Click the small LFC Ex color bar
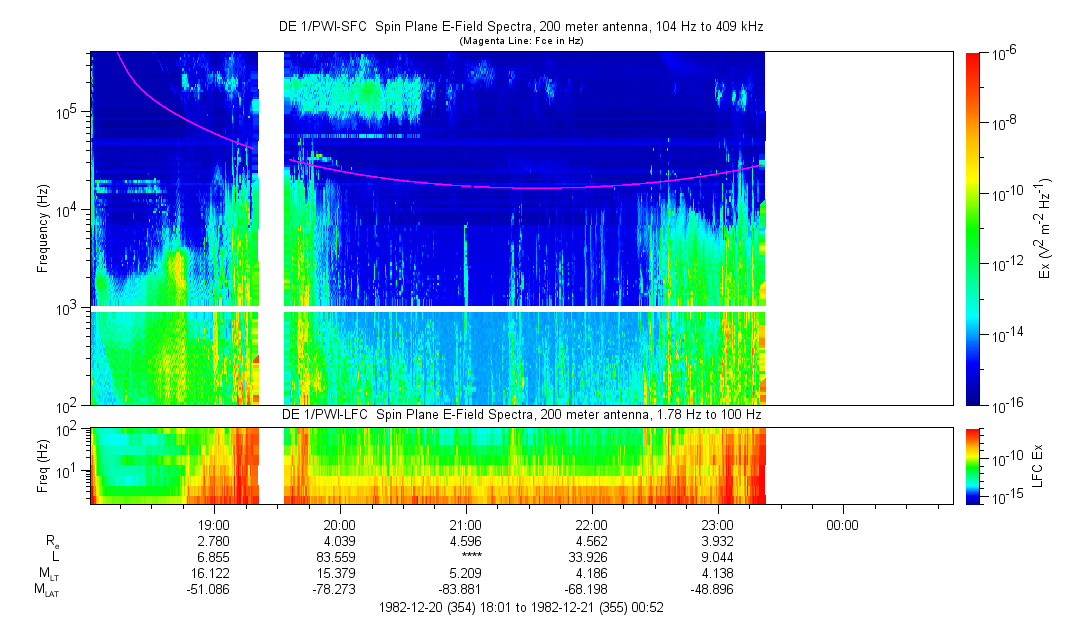 tap(974, 465)
